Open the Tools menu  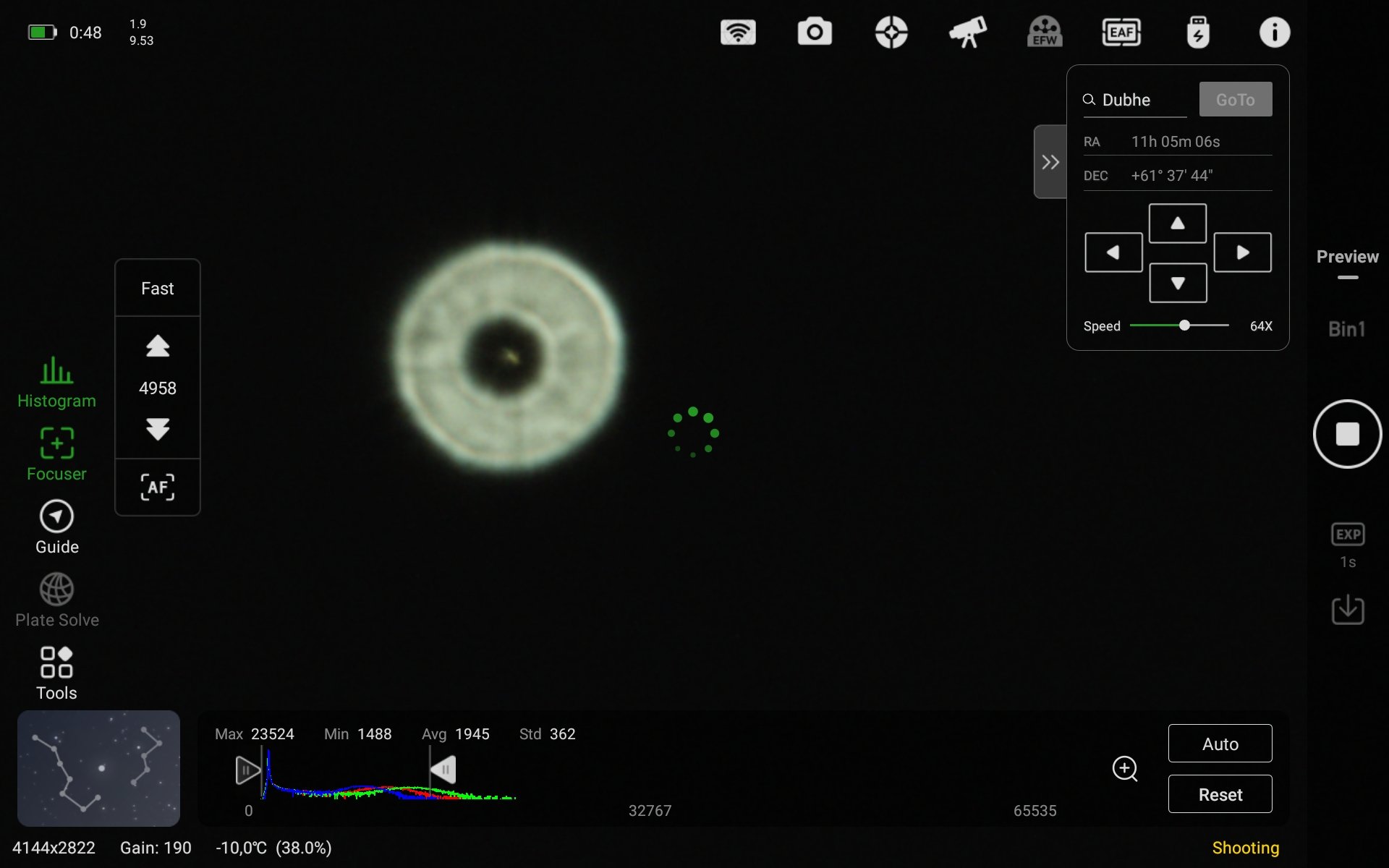56,674
